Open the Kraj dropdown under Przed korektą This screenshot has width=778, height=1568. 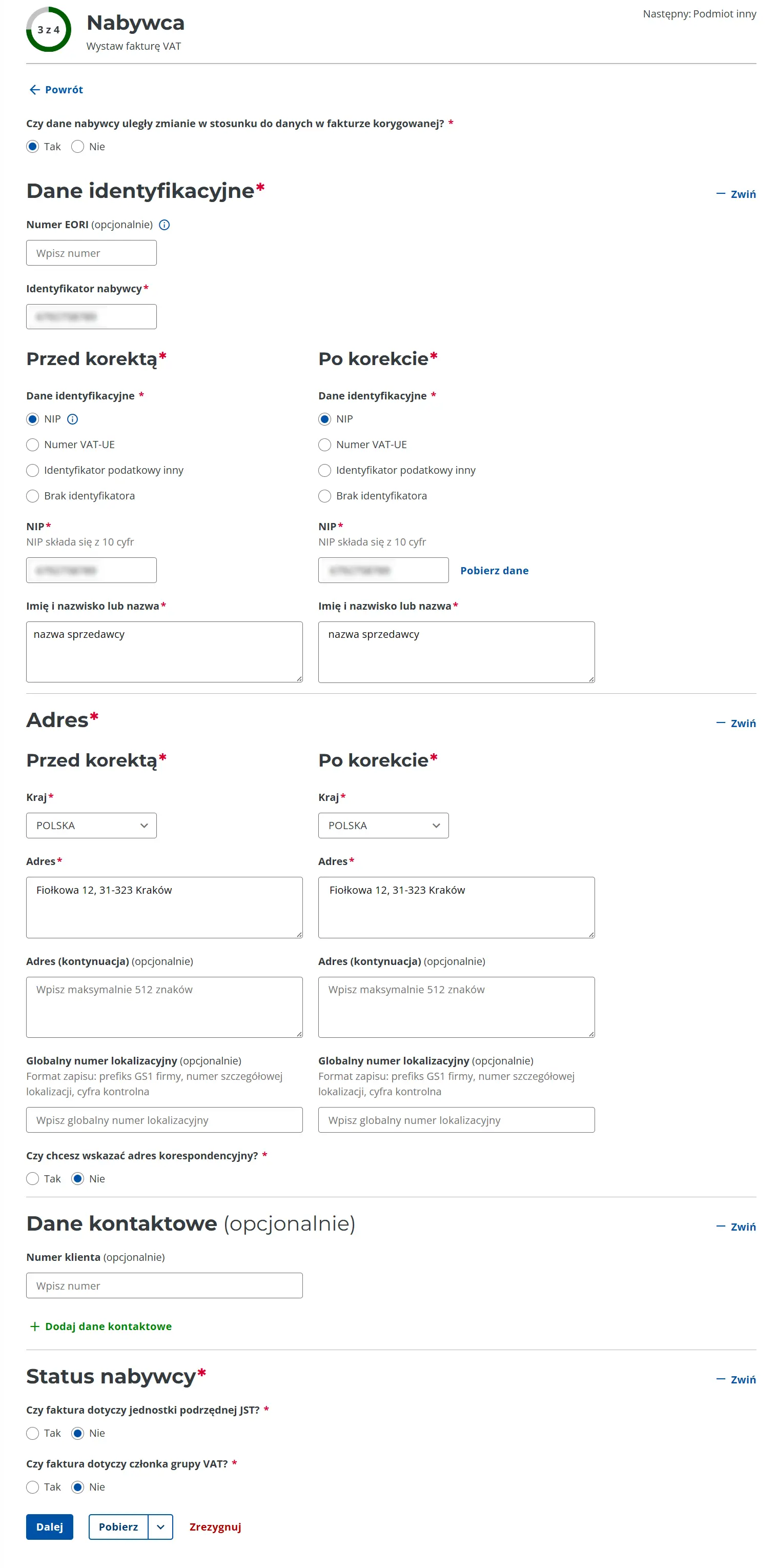(91, 825)
